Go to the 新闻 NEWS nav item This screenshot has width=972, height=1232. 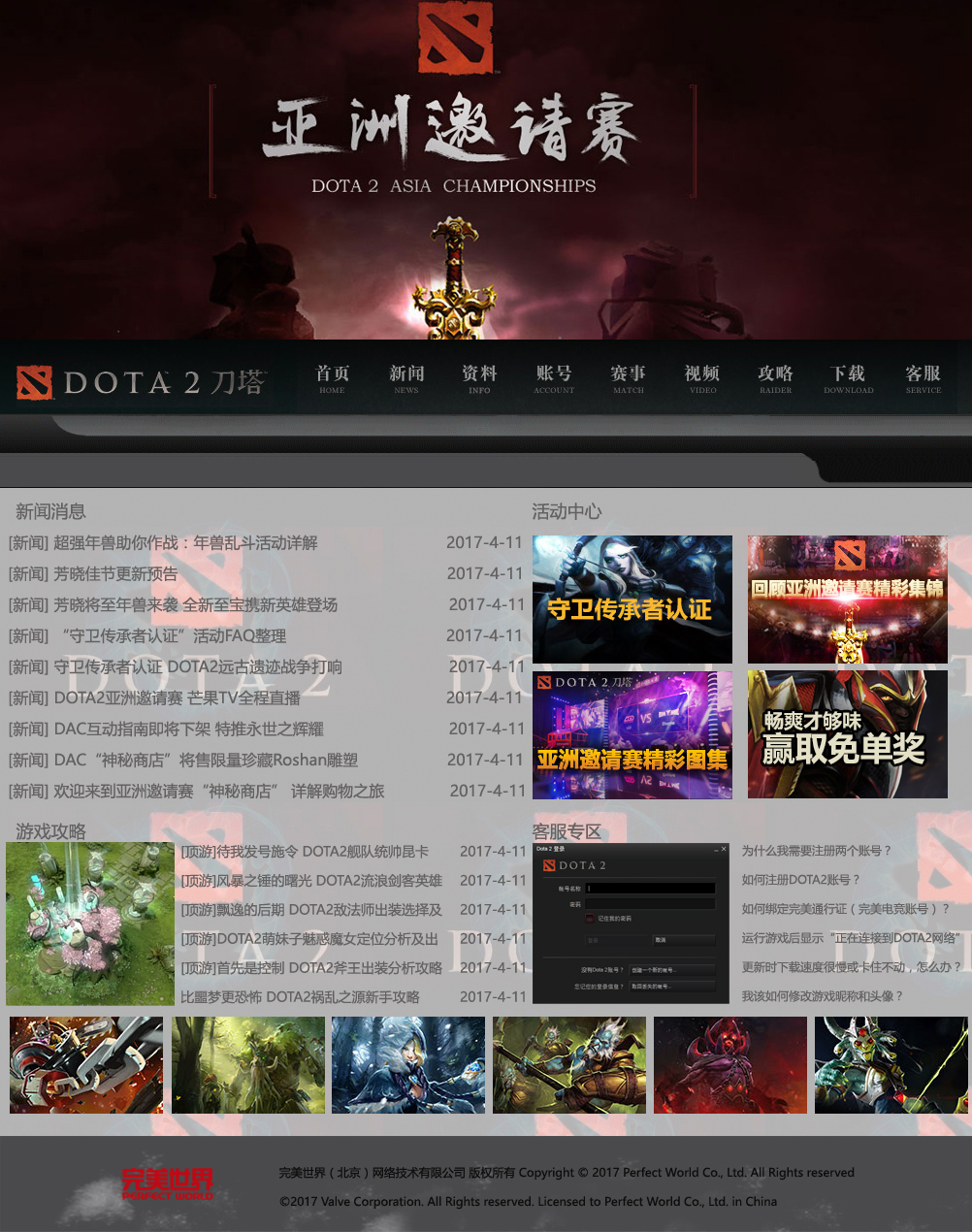(x=406, y=378)
